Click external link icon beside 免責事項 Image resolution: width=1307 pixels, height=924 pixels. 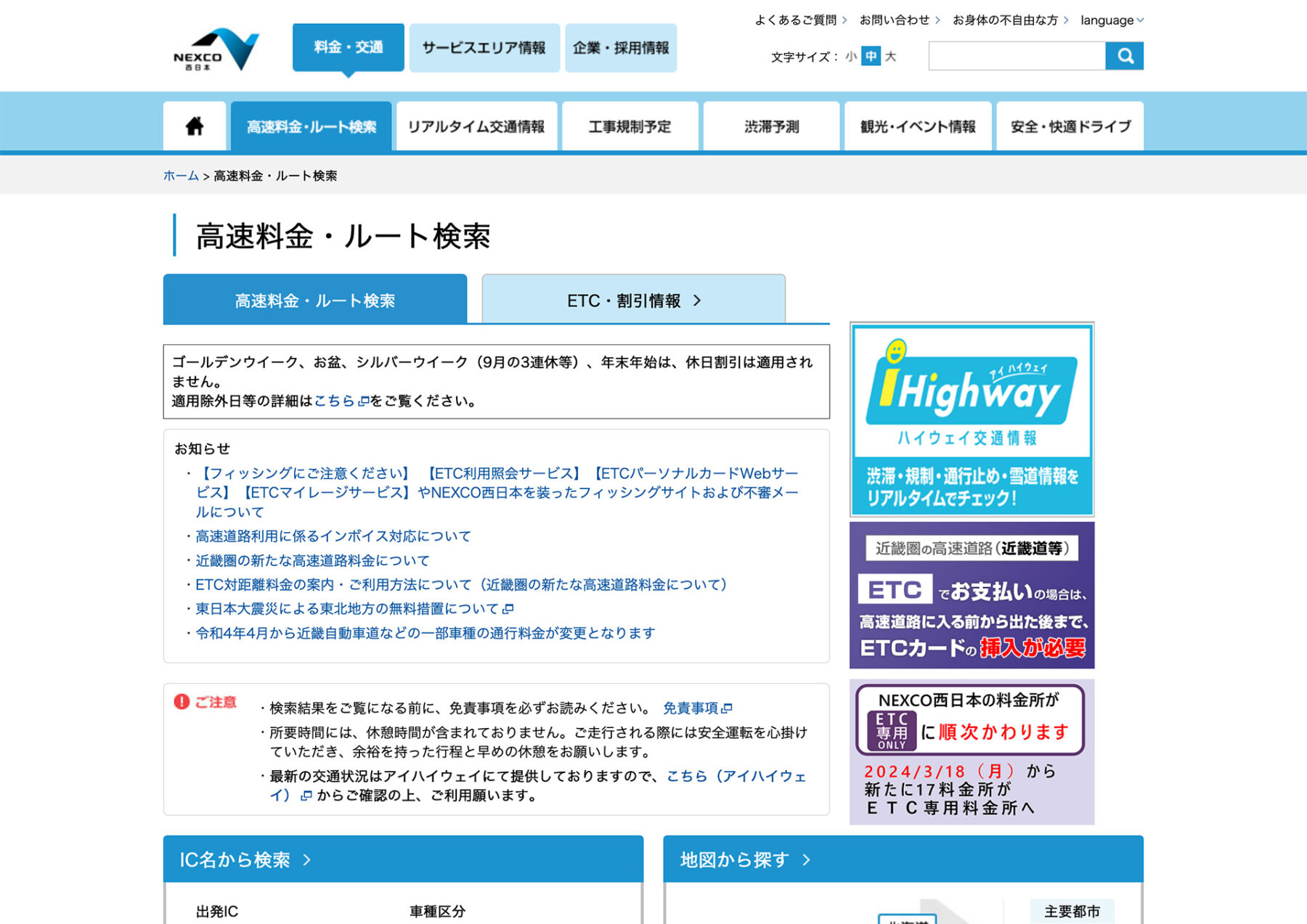[x=728, y=708]
